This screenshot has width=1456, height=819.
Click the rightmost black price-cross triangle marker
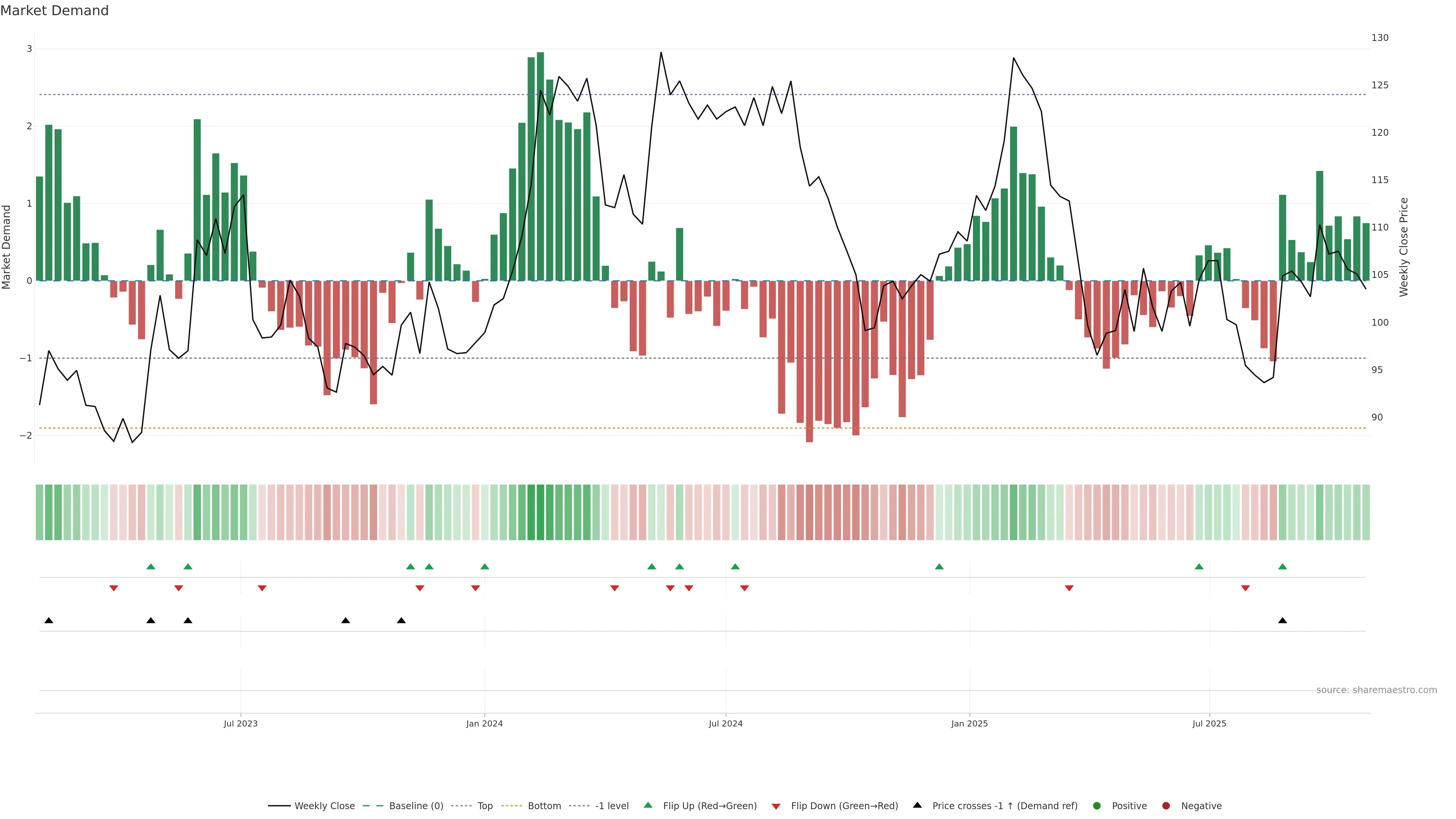(x=1282, y=621)
